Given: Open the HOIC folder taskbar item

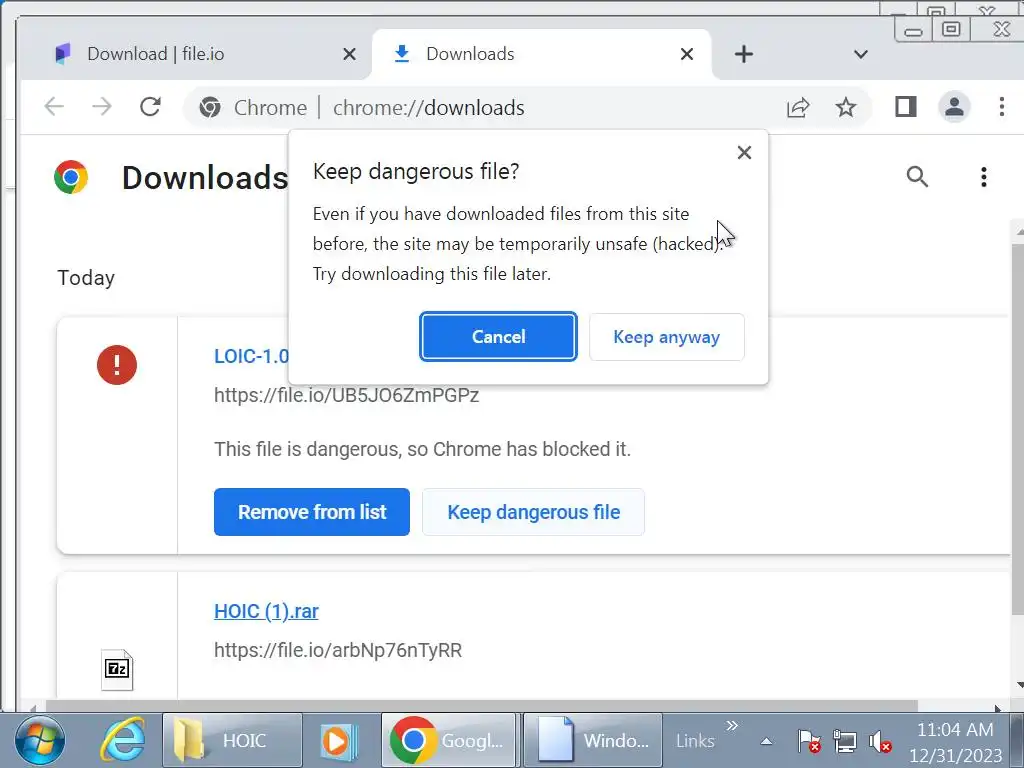Looking at the screenshot, I should coord(232,741).
